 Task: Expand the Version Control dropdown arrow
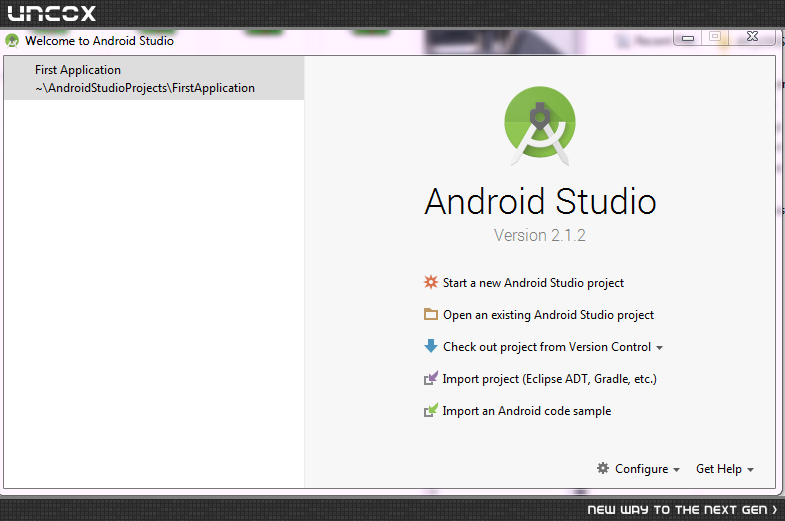click(659, 348)
